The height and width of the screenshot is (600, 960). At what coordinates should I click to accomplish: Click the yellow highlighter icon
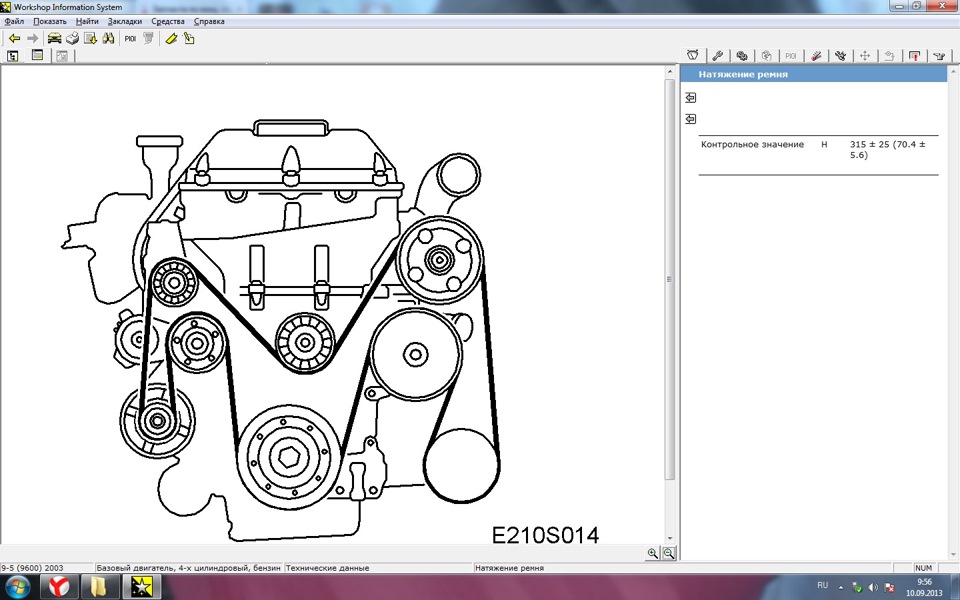point(171,38)
